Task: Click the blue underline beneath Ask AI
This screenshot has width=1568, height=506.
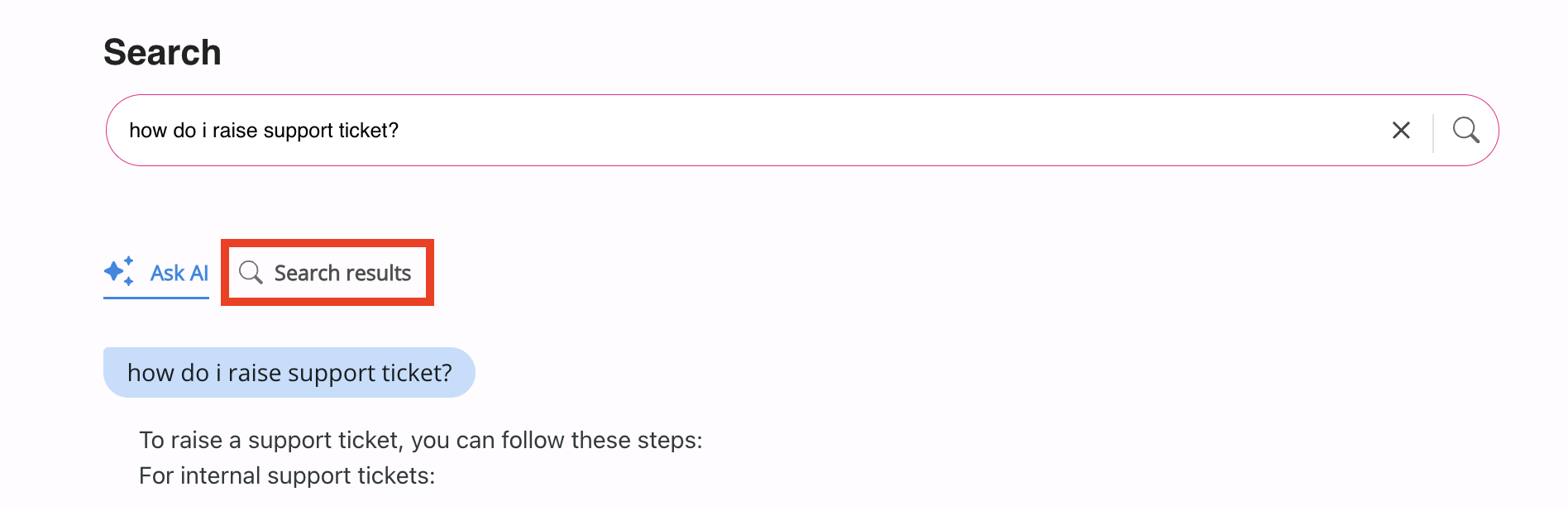Action: click(156, 297)
